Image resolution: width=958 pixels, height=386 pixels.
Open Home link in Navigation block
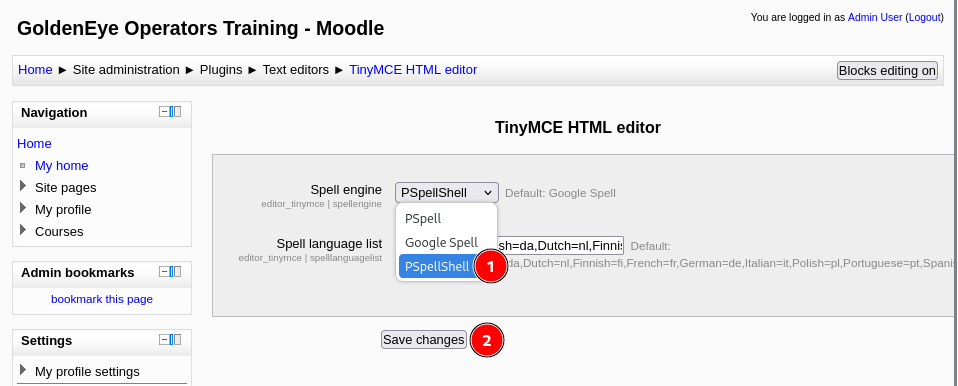tap(34, 144)
